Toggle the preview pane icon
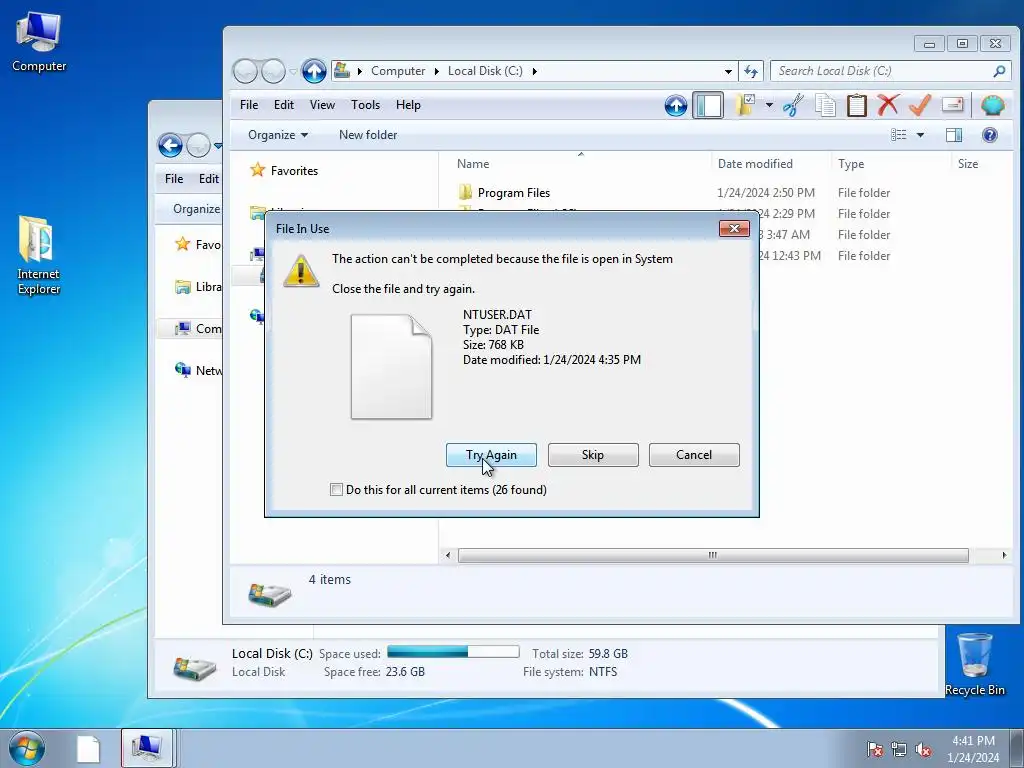1024x768 pixels. [954, 135]
